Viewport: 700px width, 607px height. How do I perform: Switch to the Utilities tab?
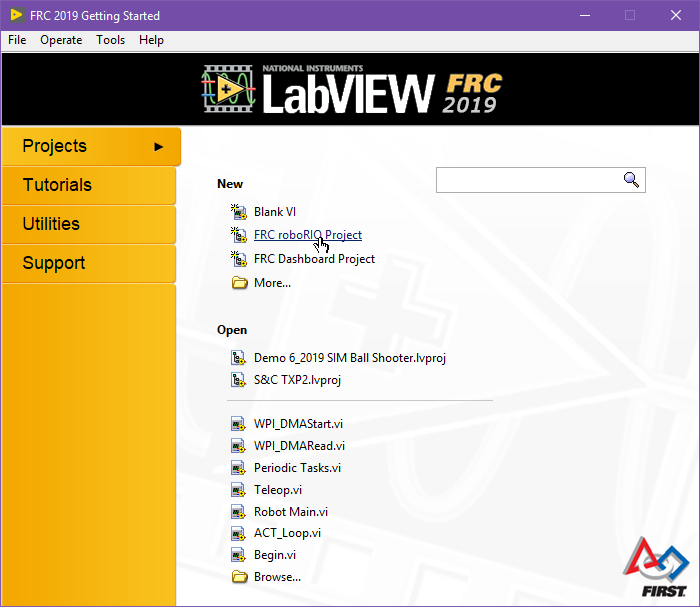[x=88, y=224]
